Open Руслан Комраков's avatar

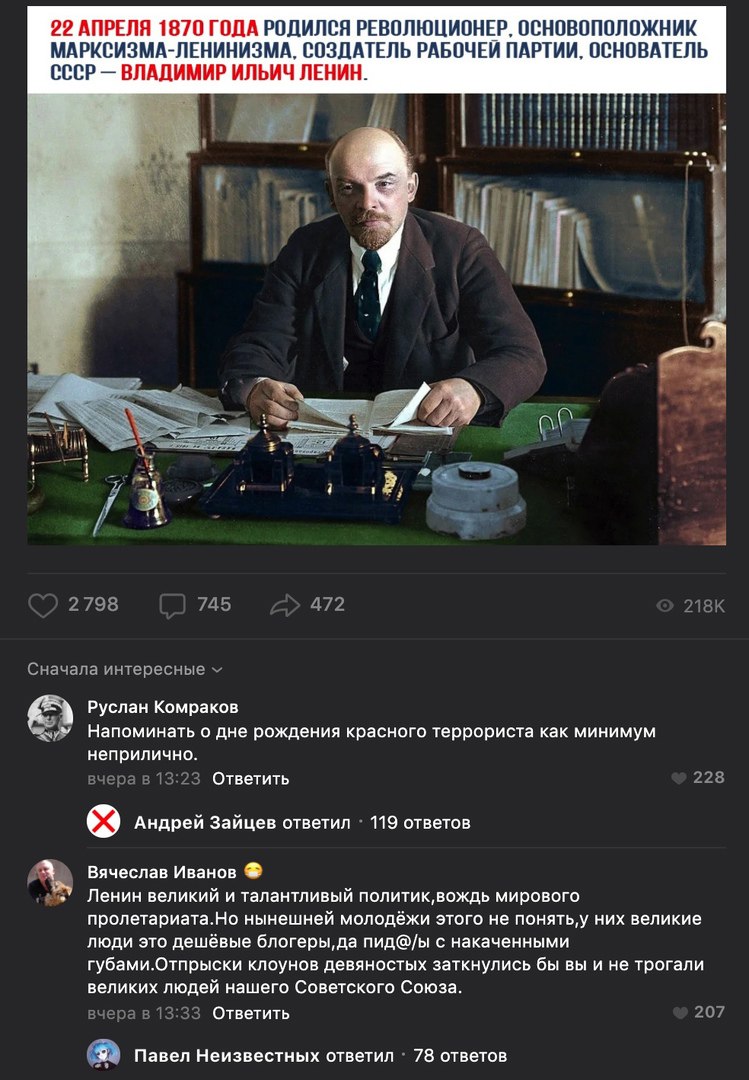coord(50,718)
